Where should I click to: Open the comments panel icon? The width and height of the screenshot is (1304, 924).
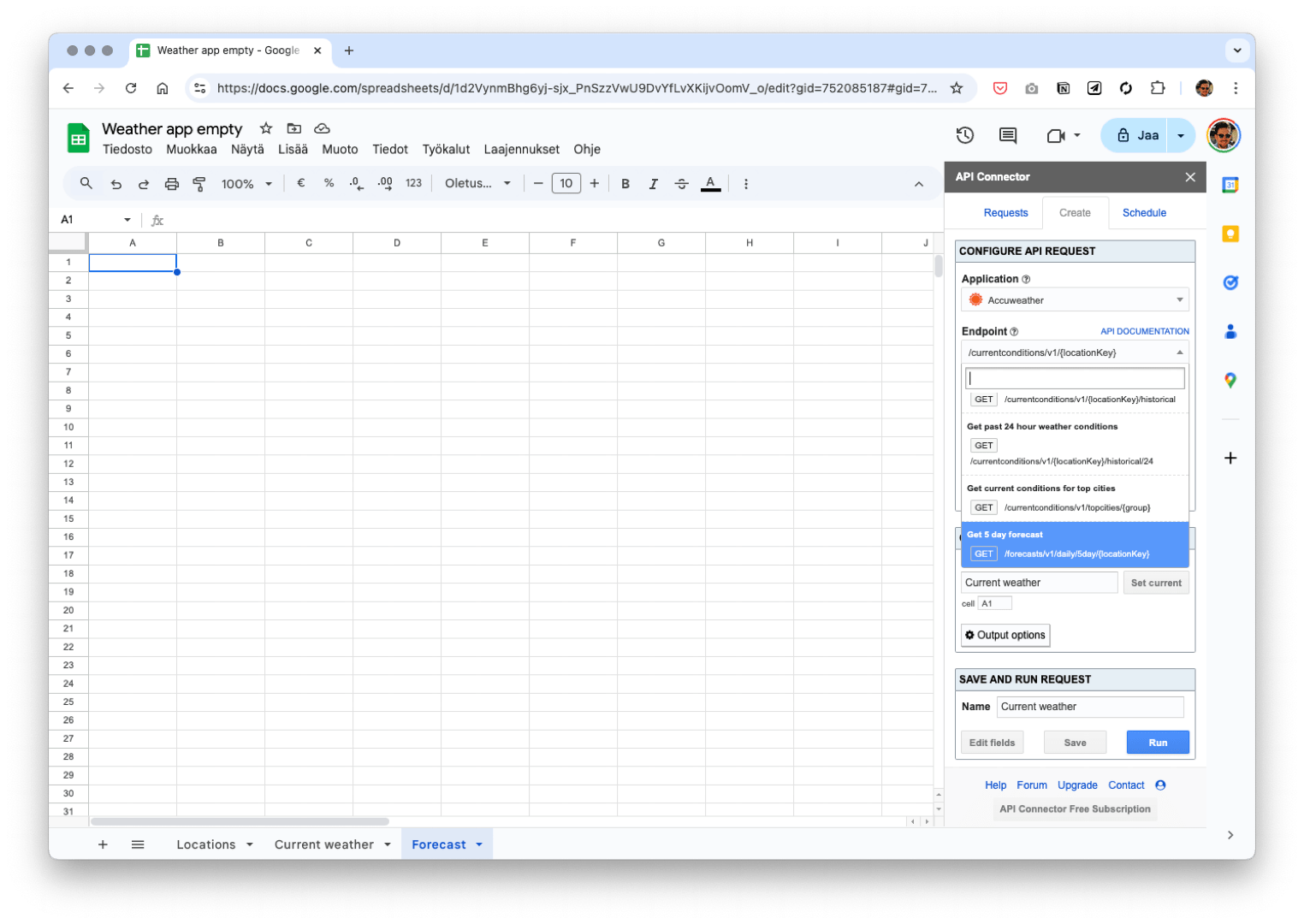click(x=1008, y=135)
